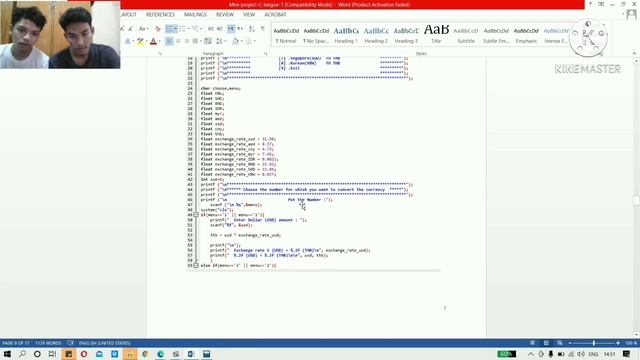
Task: Show hidden system tray icons
Action: click(531, 354)
